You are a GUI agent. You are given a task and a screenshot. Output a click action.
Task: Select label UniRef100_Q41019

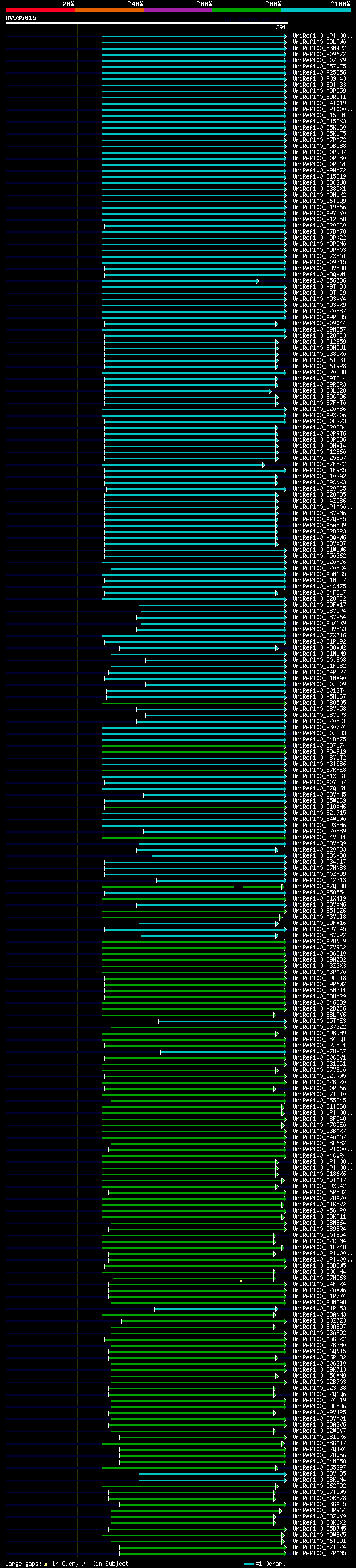pos(319,103)
